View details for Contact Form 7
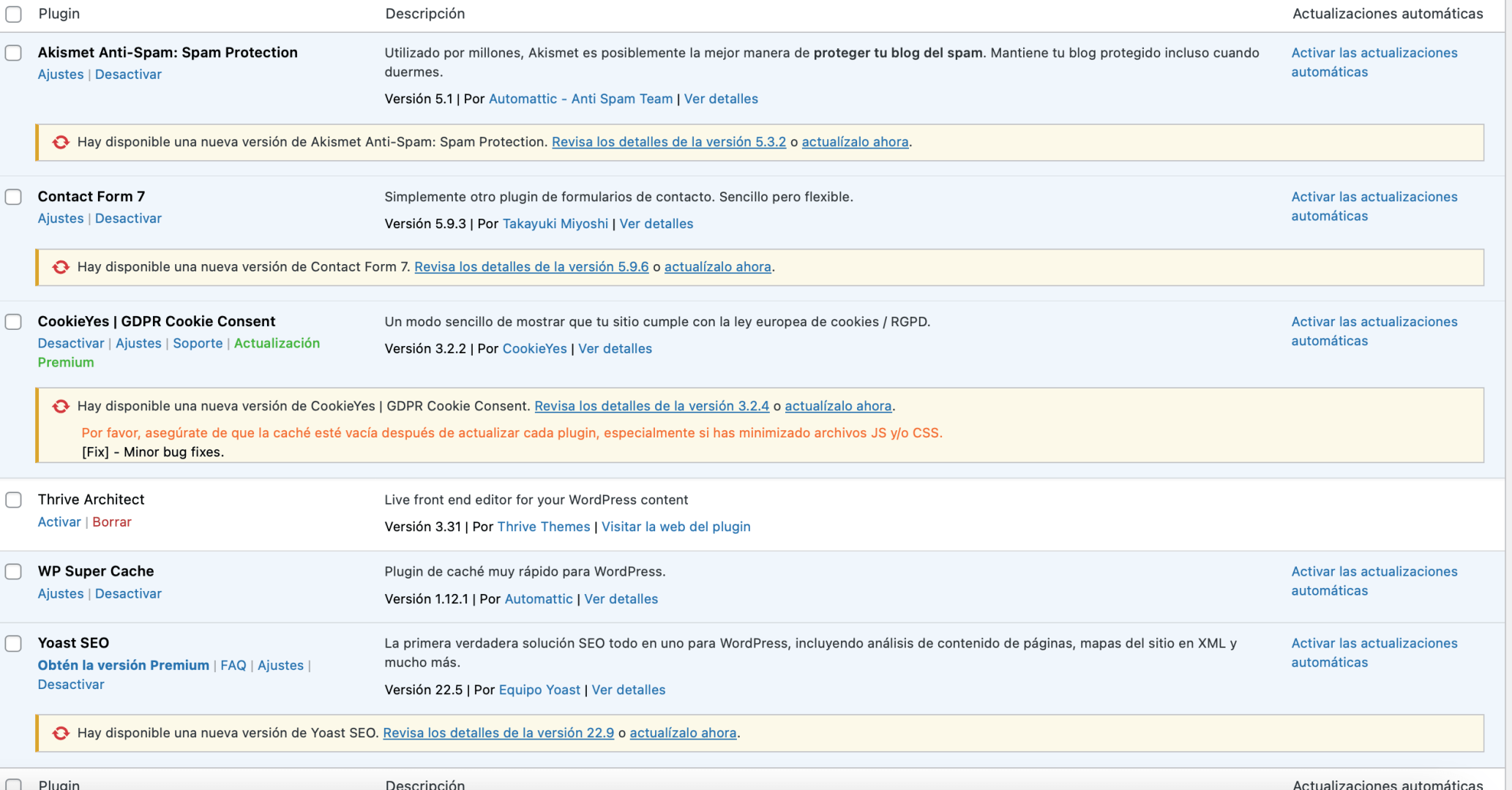 coord(656,224)
